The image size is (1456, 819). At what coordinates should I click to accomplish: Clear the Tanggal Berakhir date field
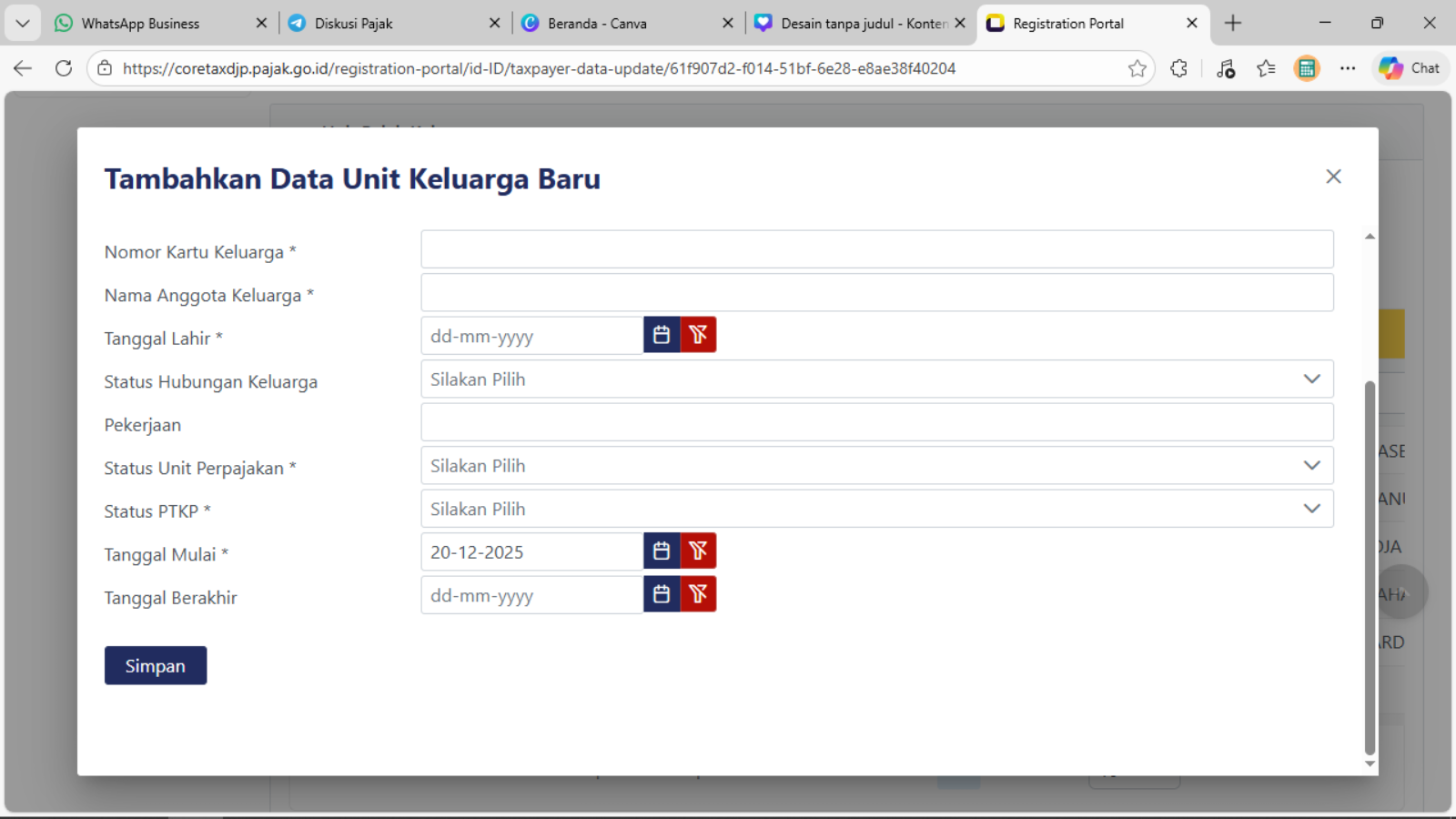coord(698,594)
